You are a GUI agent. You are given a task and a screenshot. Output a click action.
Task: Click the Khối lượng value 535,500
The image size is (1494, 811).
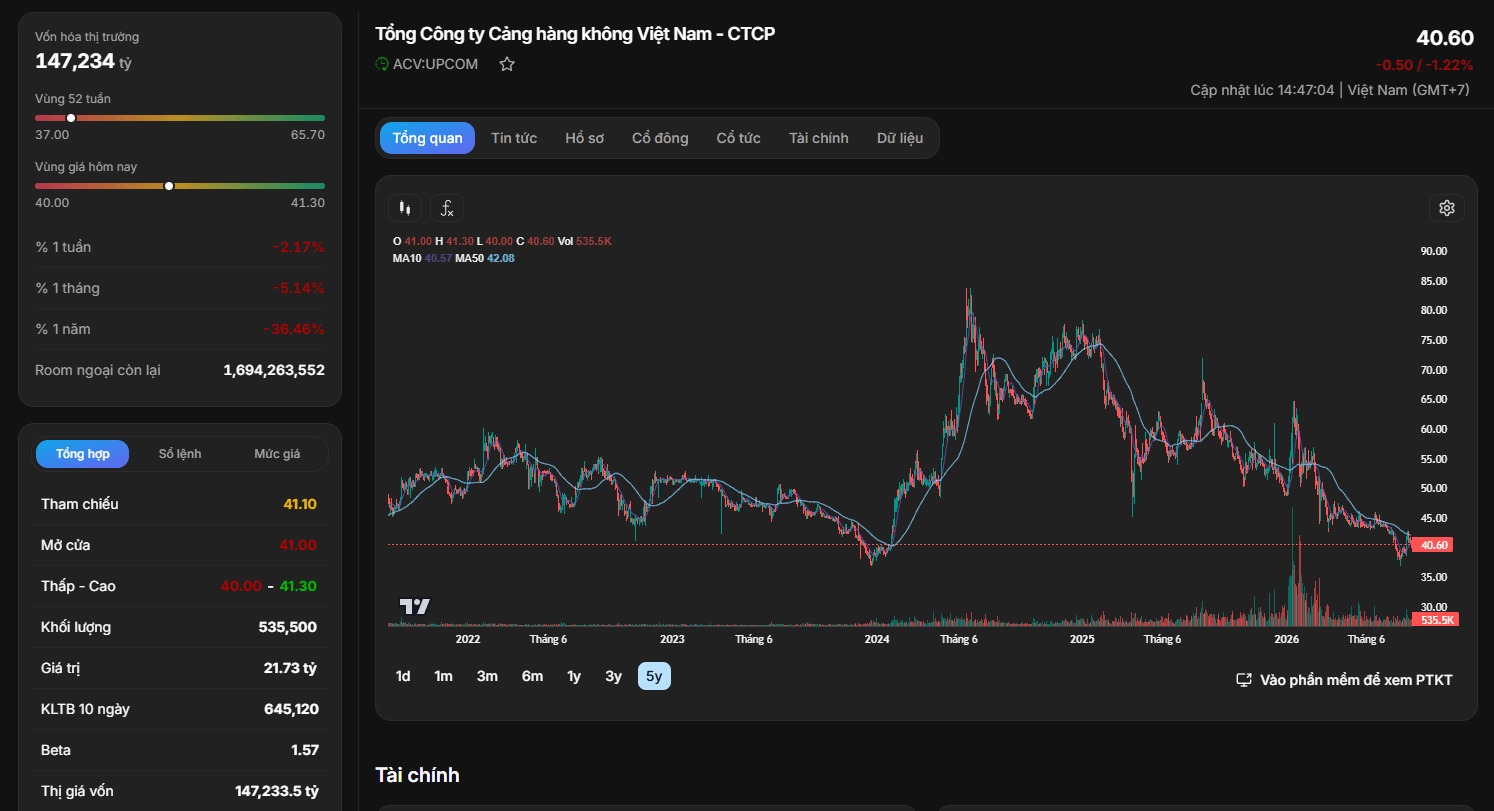click(288, 627)
